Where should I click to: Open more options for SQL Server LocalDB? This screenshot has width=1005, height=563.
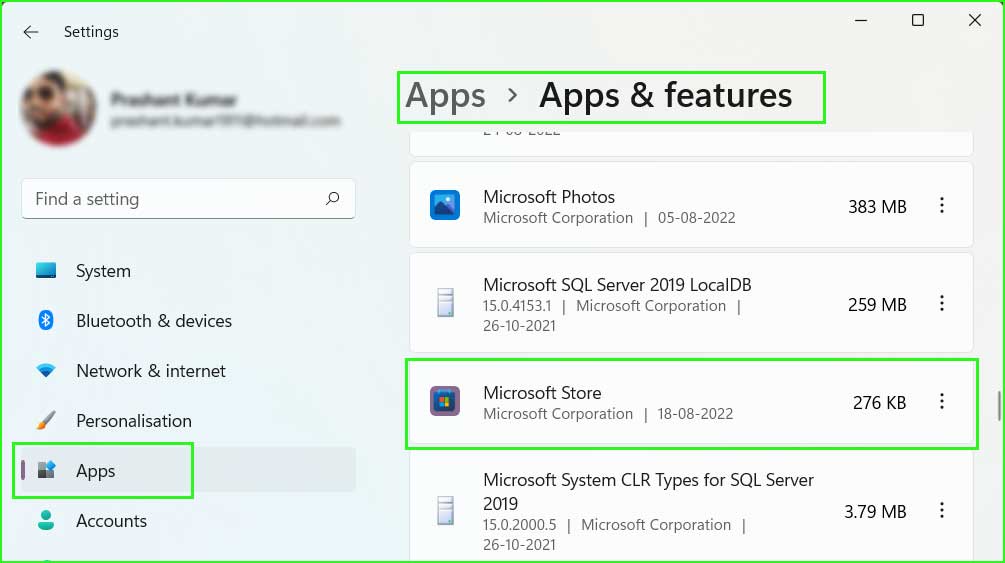click(942, 303)
